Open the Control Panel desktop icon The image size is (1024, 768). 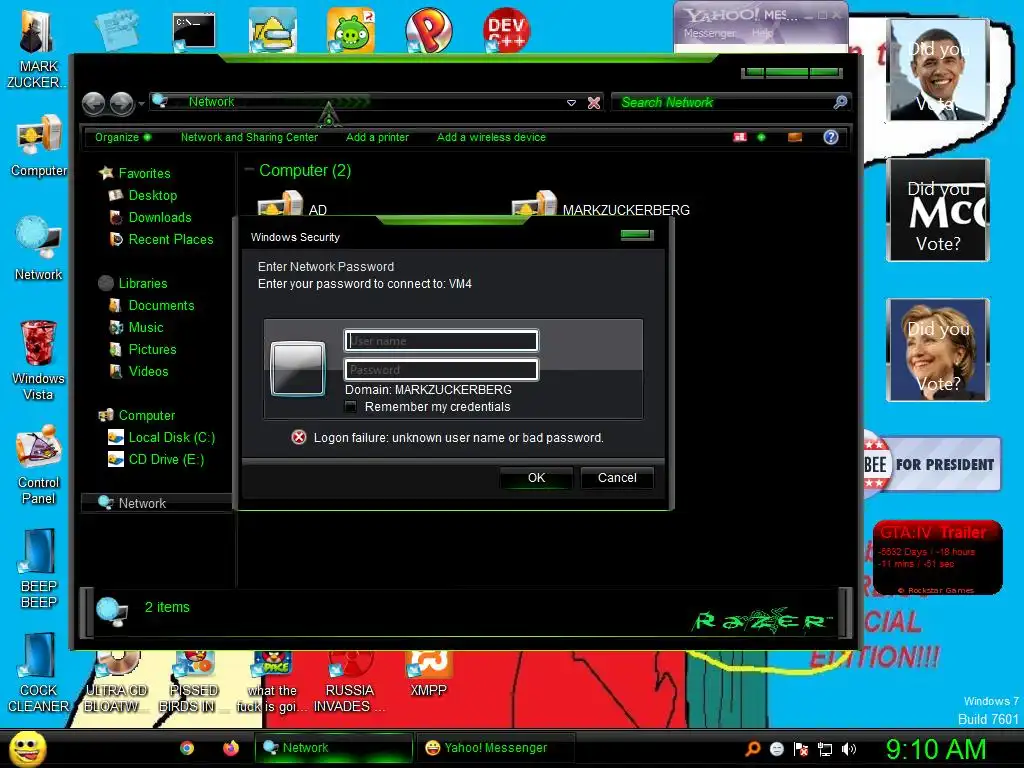pyautogui.click(x=39, y=464)
